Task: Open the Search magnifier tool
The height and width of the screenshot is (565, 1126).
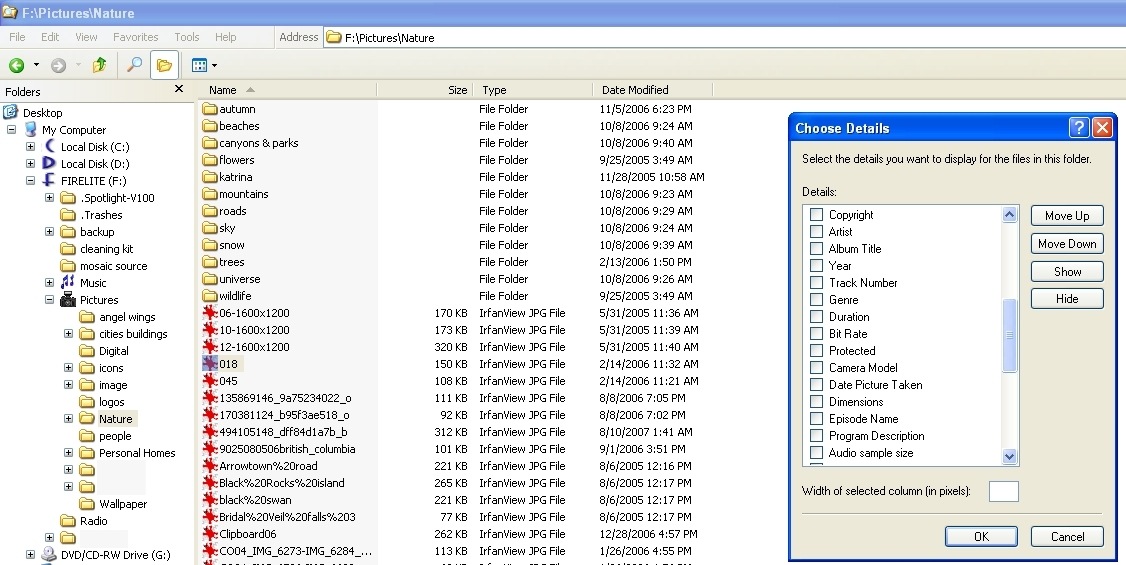Action: coord(134,65)
